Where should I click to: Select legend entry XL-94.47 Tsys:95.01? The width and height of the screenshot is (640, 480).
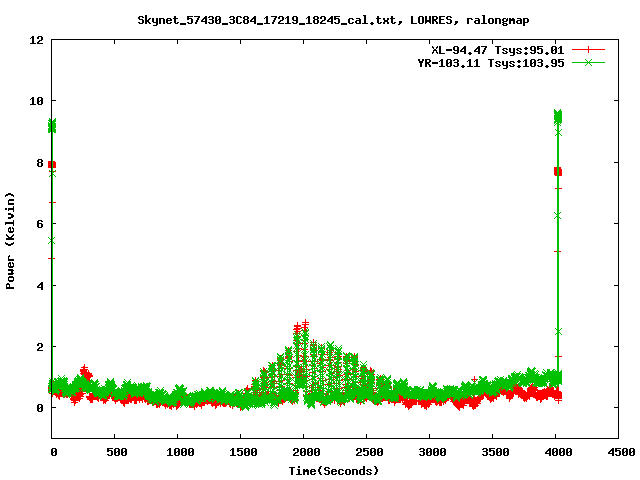click(498, 50)
